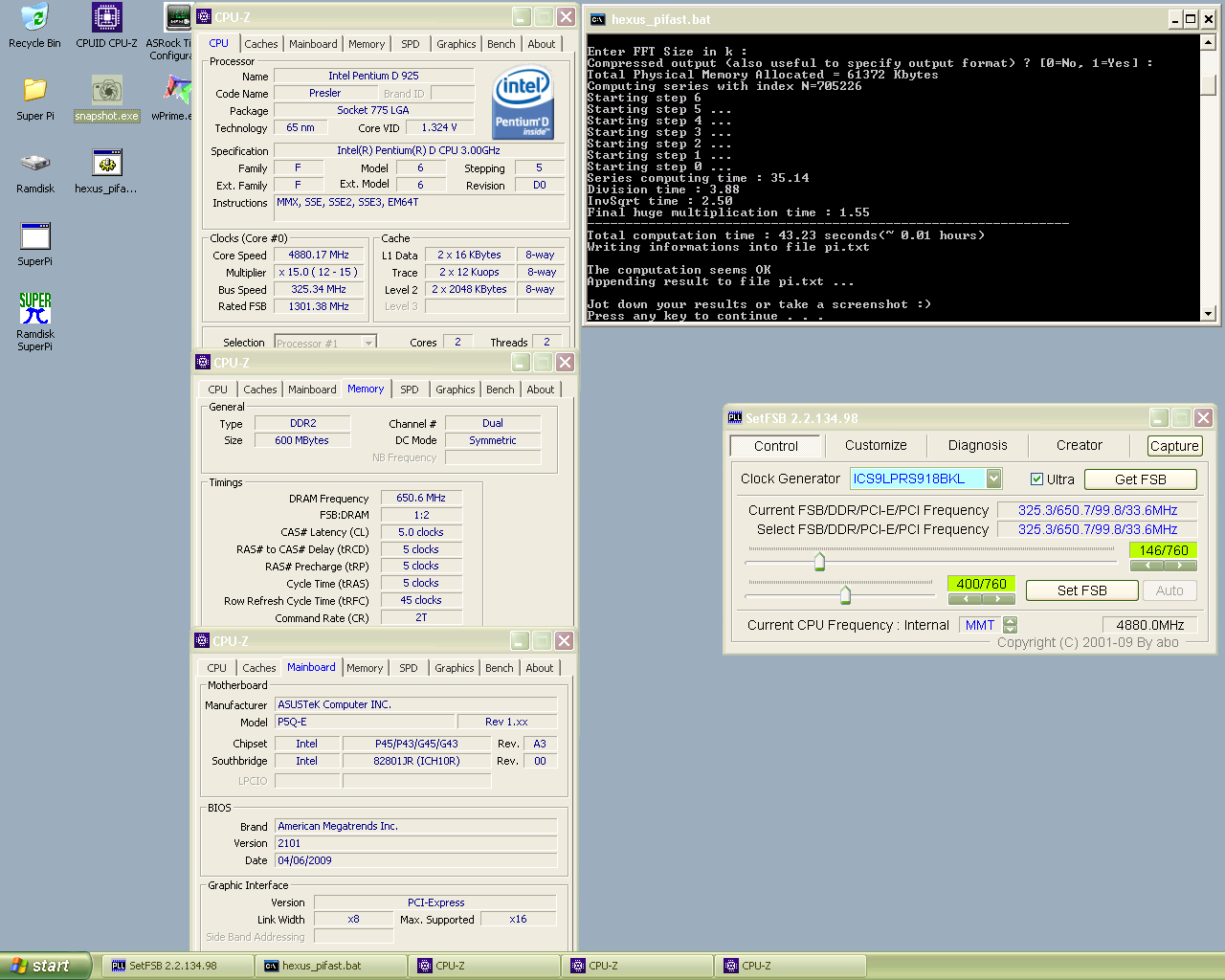The height and width of the screenshot is (980, 1225).
Task: Click the Current CPU Frequency value 4880.0MHz
Action: click(x=1150, y=625)
